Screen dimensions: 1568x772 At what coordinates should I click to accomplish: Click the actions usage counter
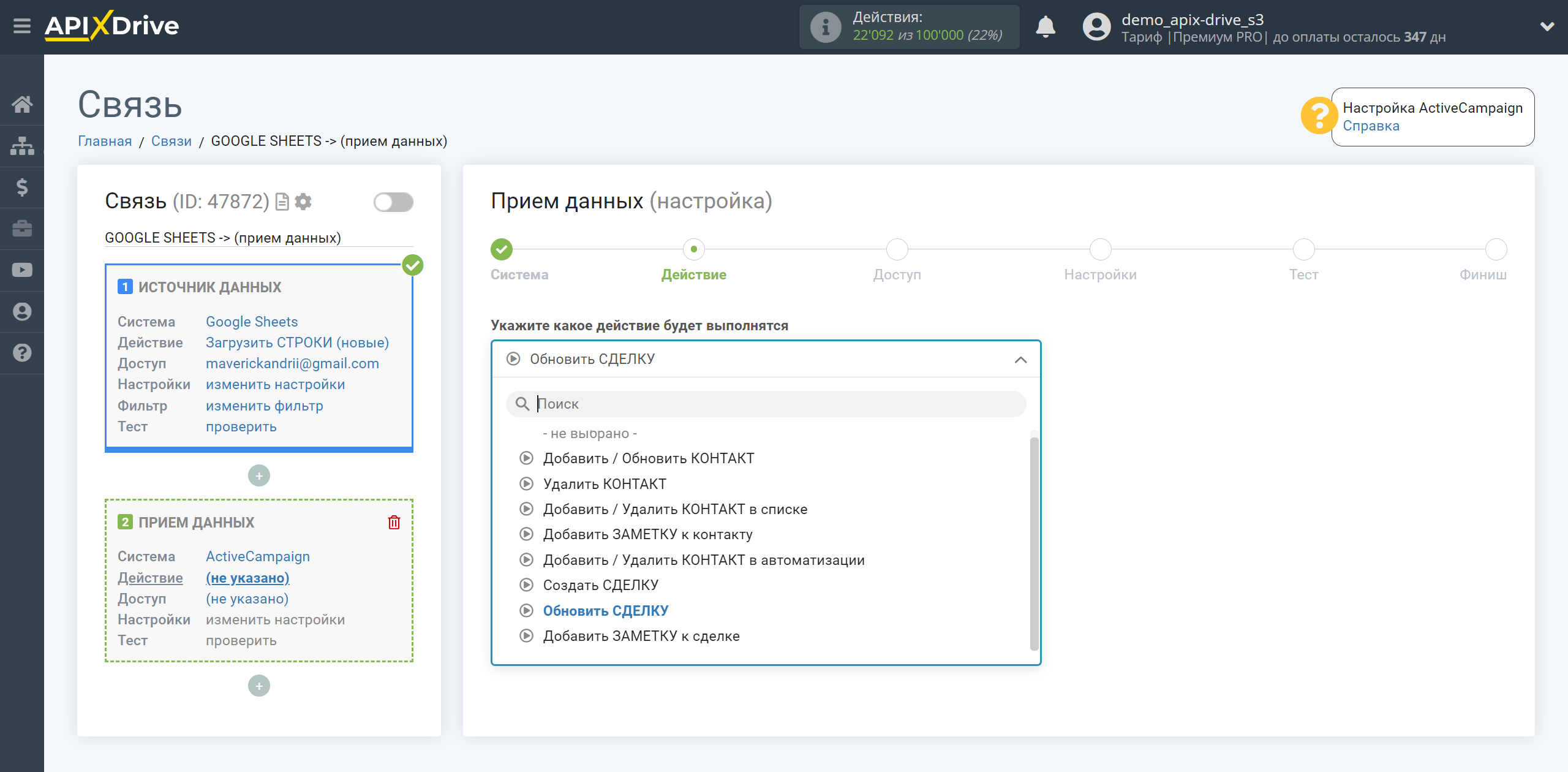click(927, 35)
